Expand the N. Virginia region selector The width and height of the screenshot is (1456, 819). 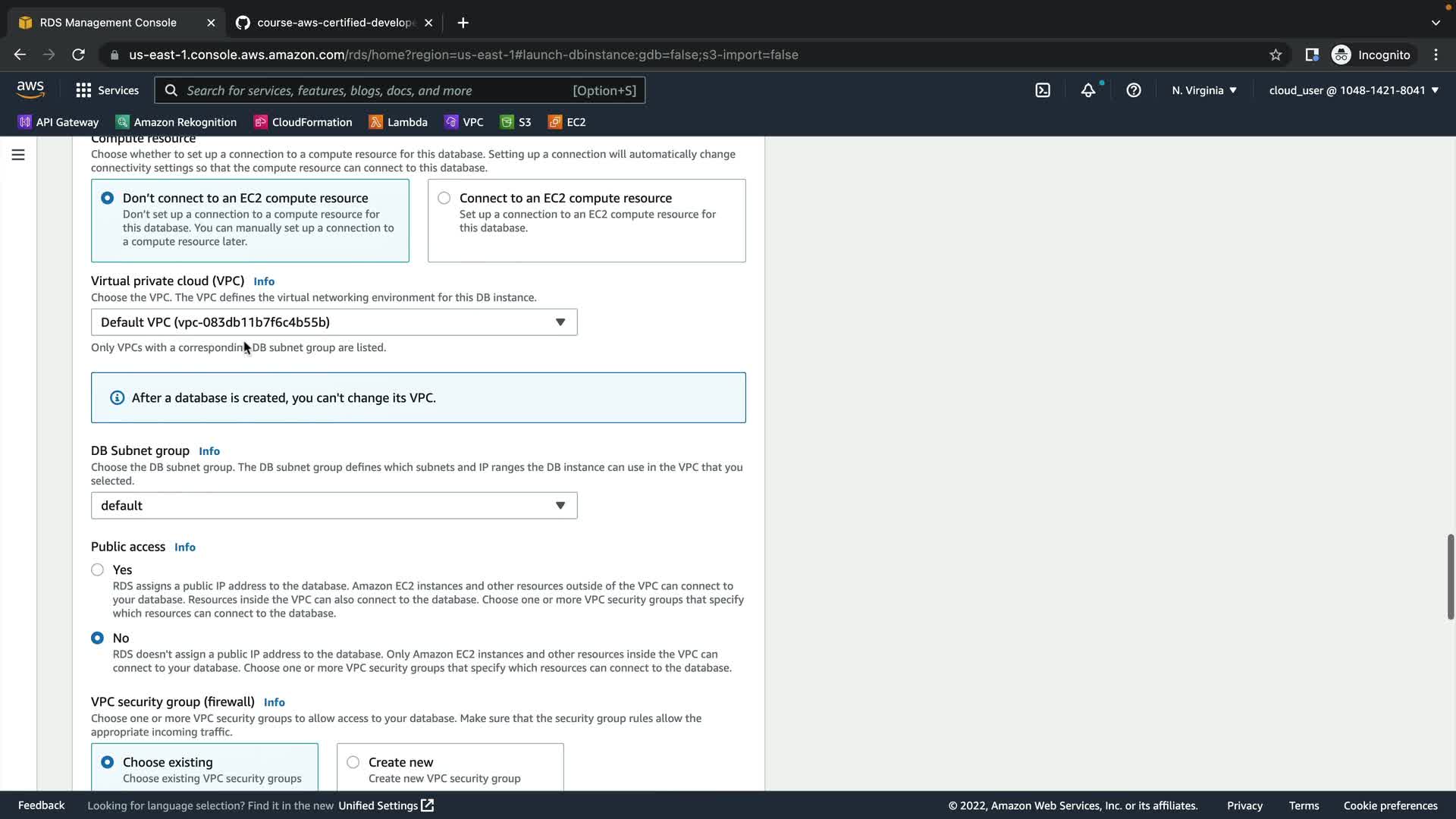pos(1203,90)
